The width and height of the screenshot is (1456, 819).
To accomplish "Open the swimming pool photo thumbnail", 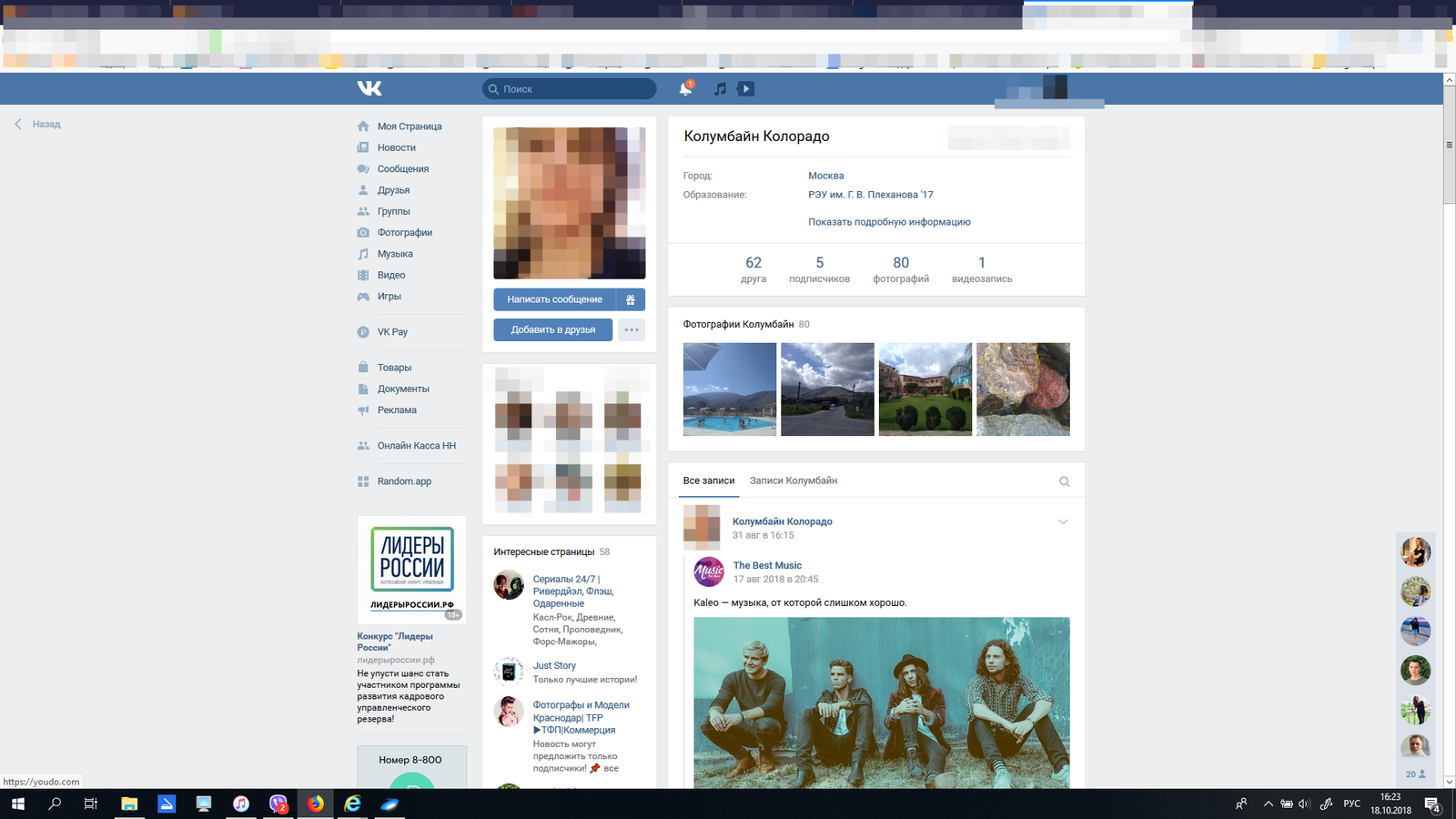I will click(730, 389).
